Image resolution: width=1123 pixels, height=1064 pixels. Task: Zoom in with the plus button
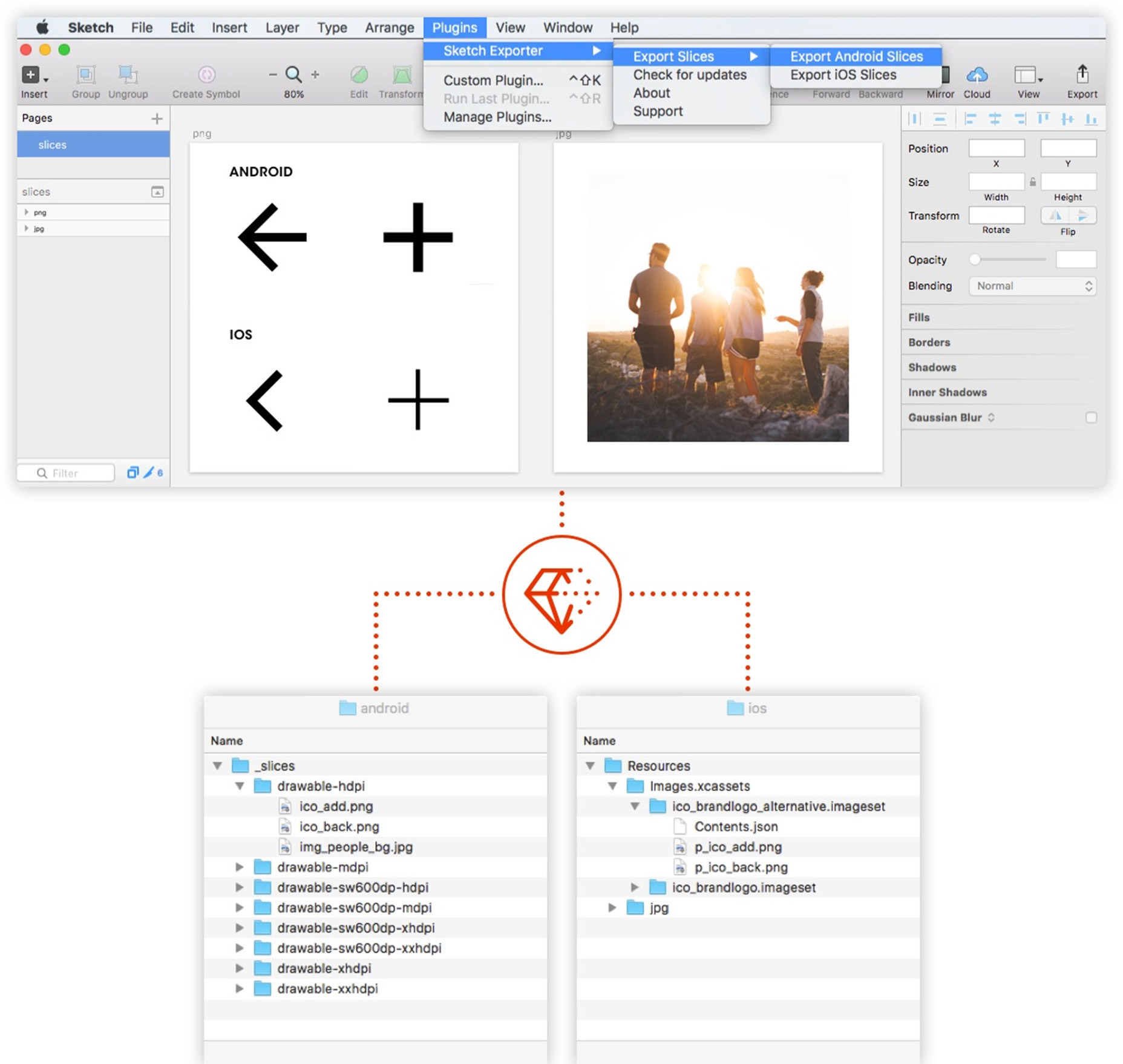tap(315, 74)
